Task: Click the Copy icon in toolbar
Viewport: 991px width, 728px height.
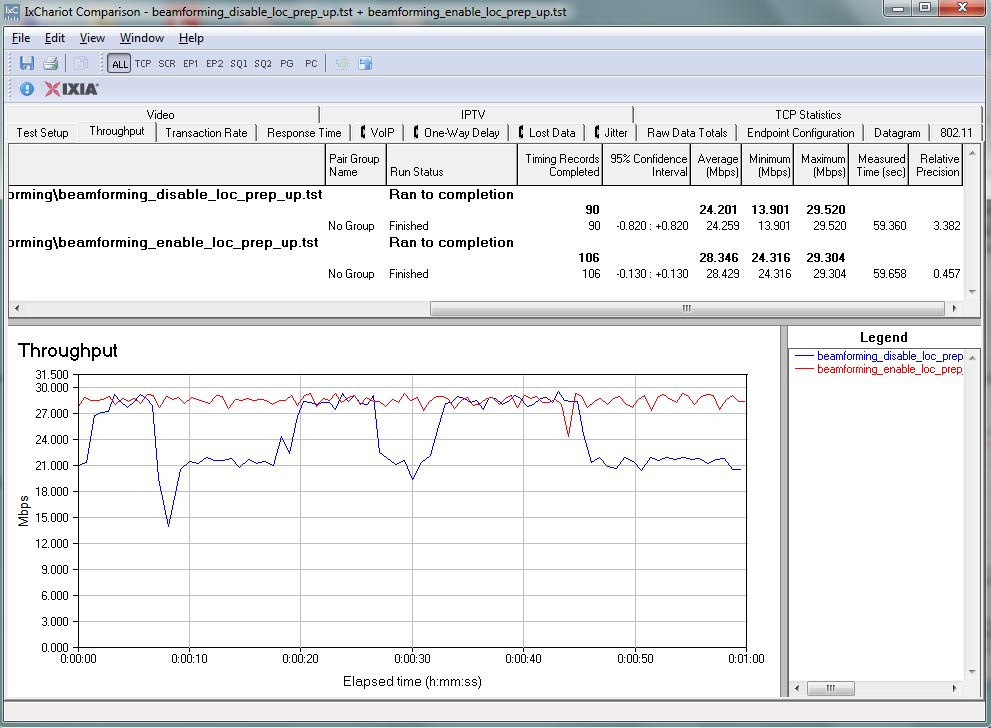Action: 80,63
